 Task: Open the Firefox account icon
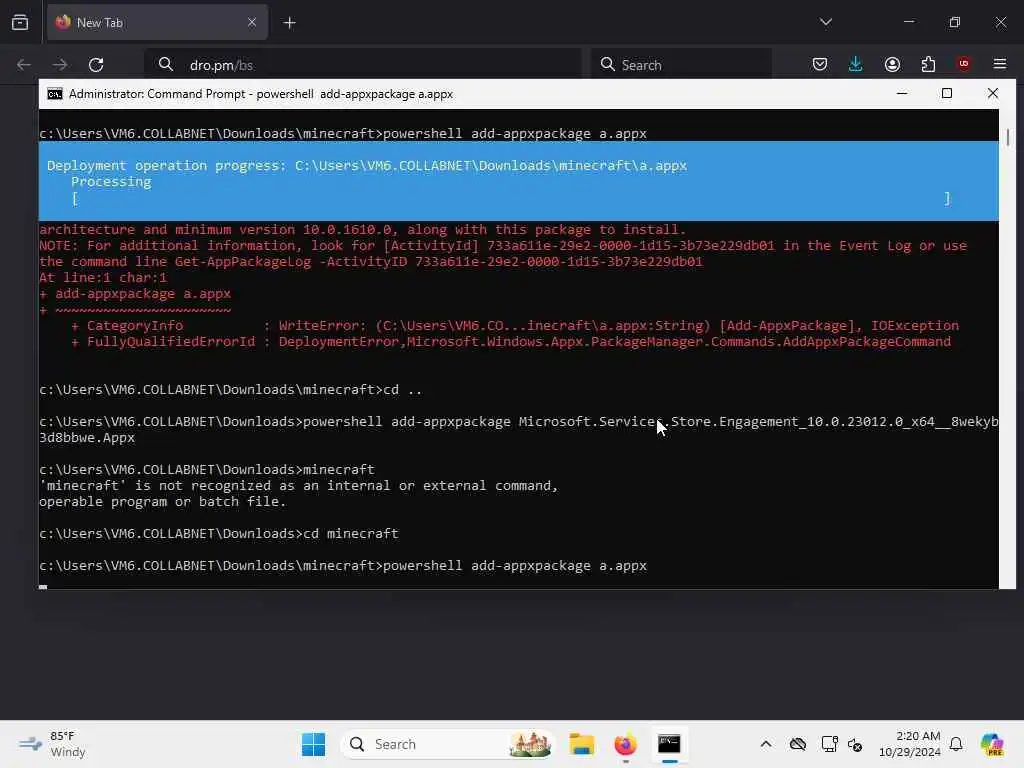892,64
